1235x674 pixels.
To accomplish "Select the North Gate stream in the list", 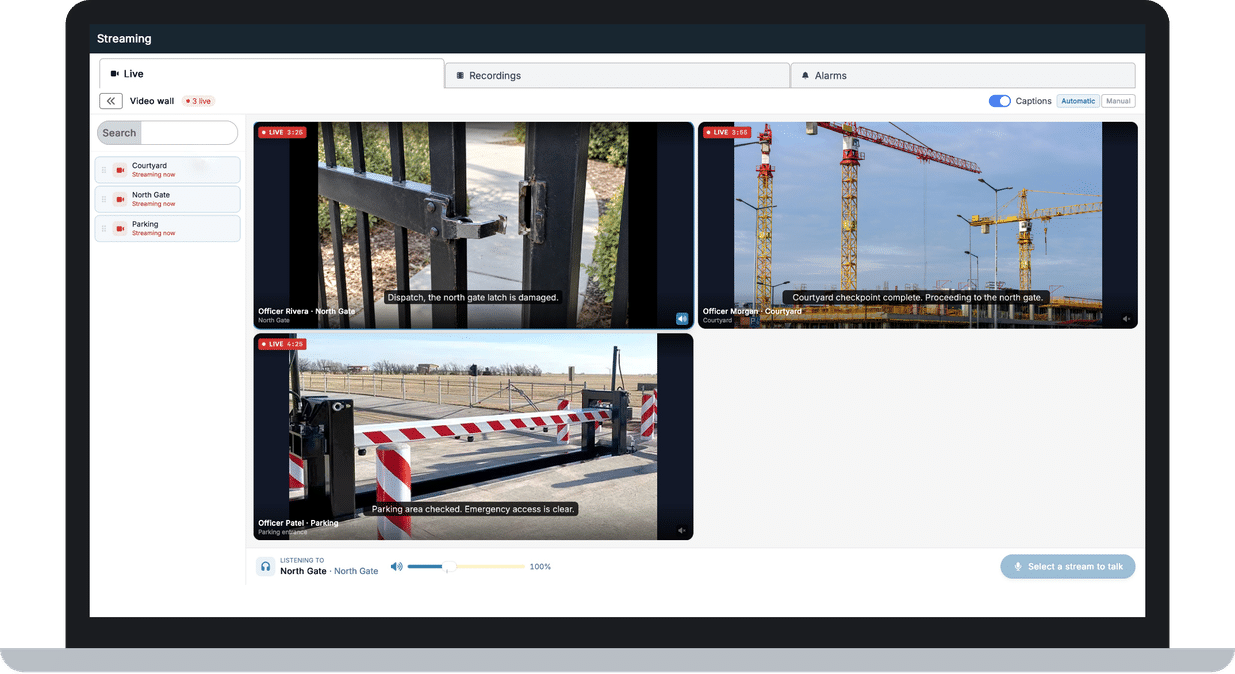I will [x=168, y=199].
